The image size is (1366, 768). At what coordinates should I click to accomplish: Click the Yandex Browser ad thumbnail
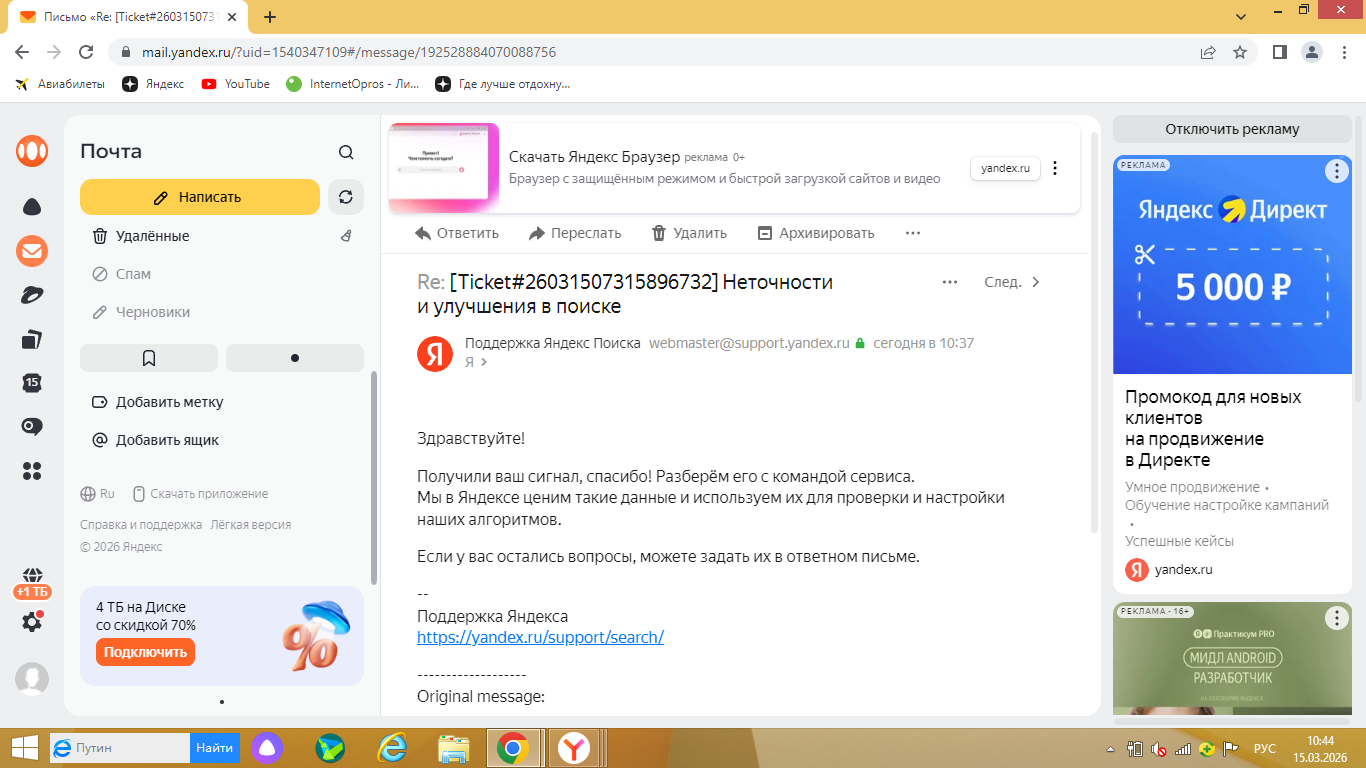click(443, 168)
